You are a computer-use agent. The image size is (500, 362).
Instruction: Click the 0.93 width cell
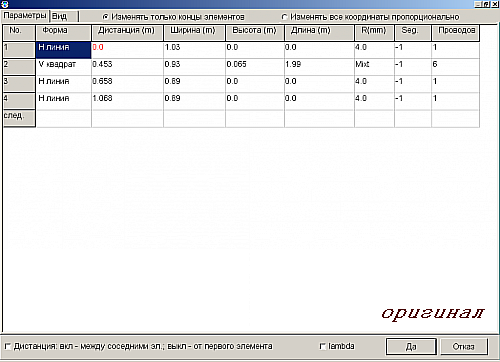[194, 67]
